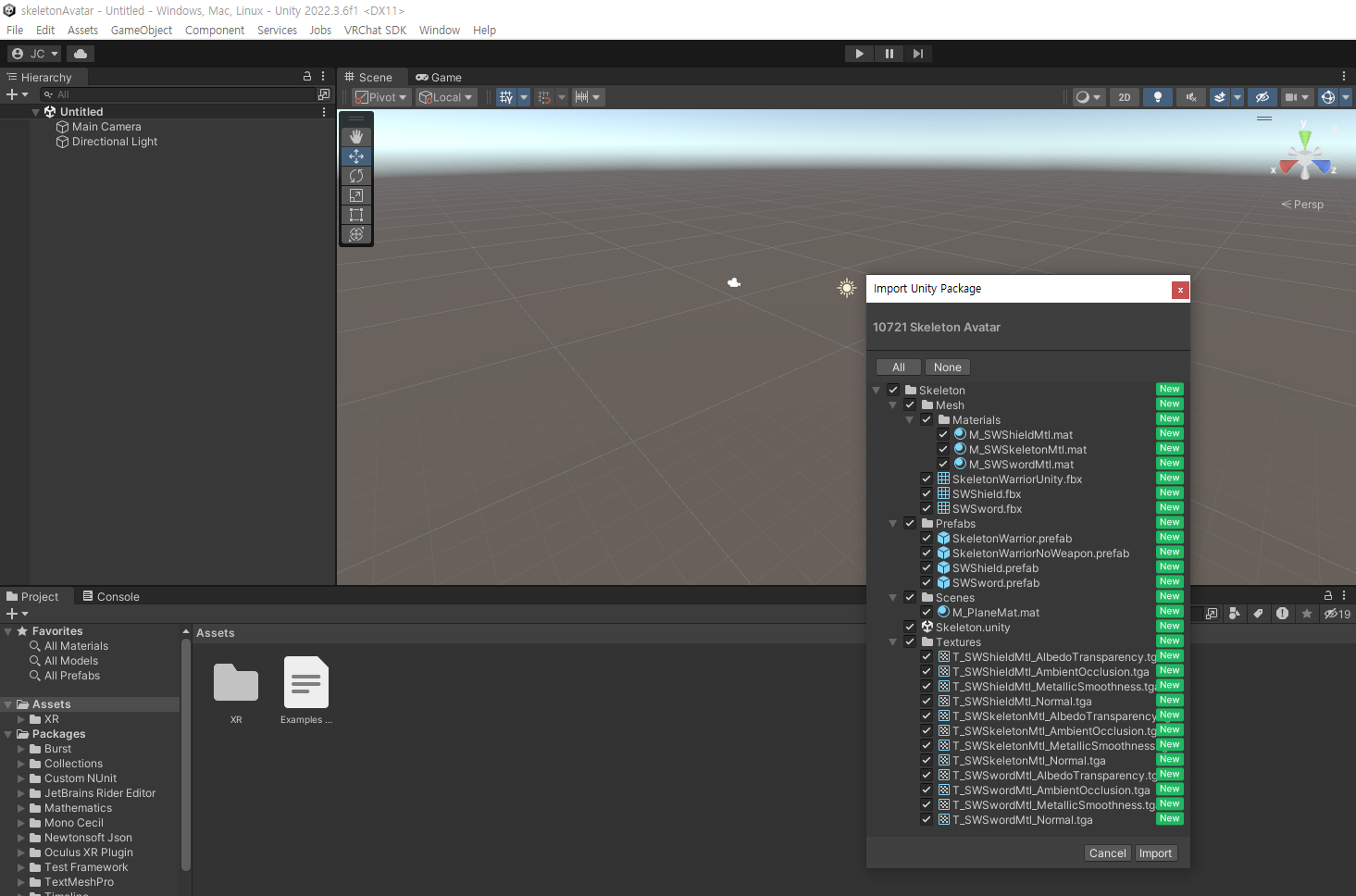Click the Step frame button
Viewport: 1356px width, 896px height.
point(917,54)
